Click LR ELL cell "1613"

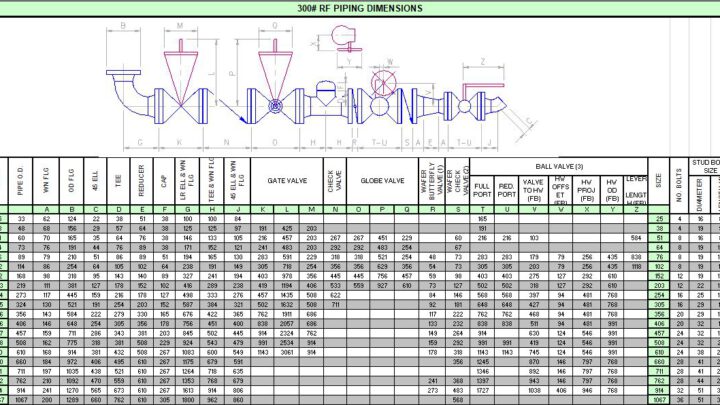[187, 390]
